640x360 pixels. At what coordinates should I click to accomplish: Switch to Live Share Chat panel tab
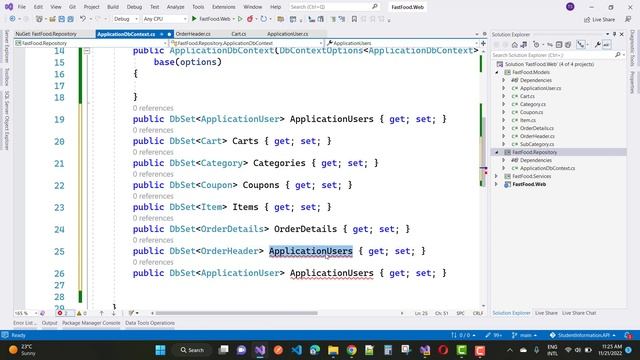579,313
